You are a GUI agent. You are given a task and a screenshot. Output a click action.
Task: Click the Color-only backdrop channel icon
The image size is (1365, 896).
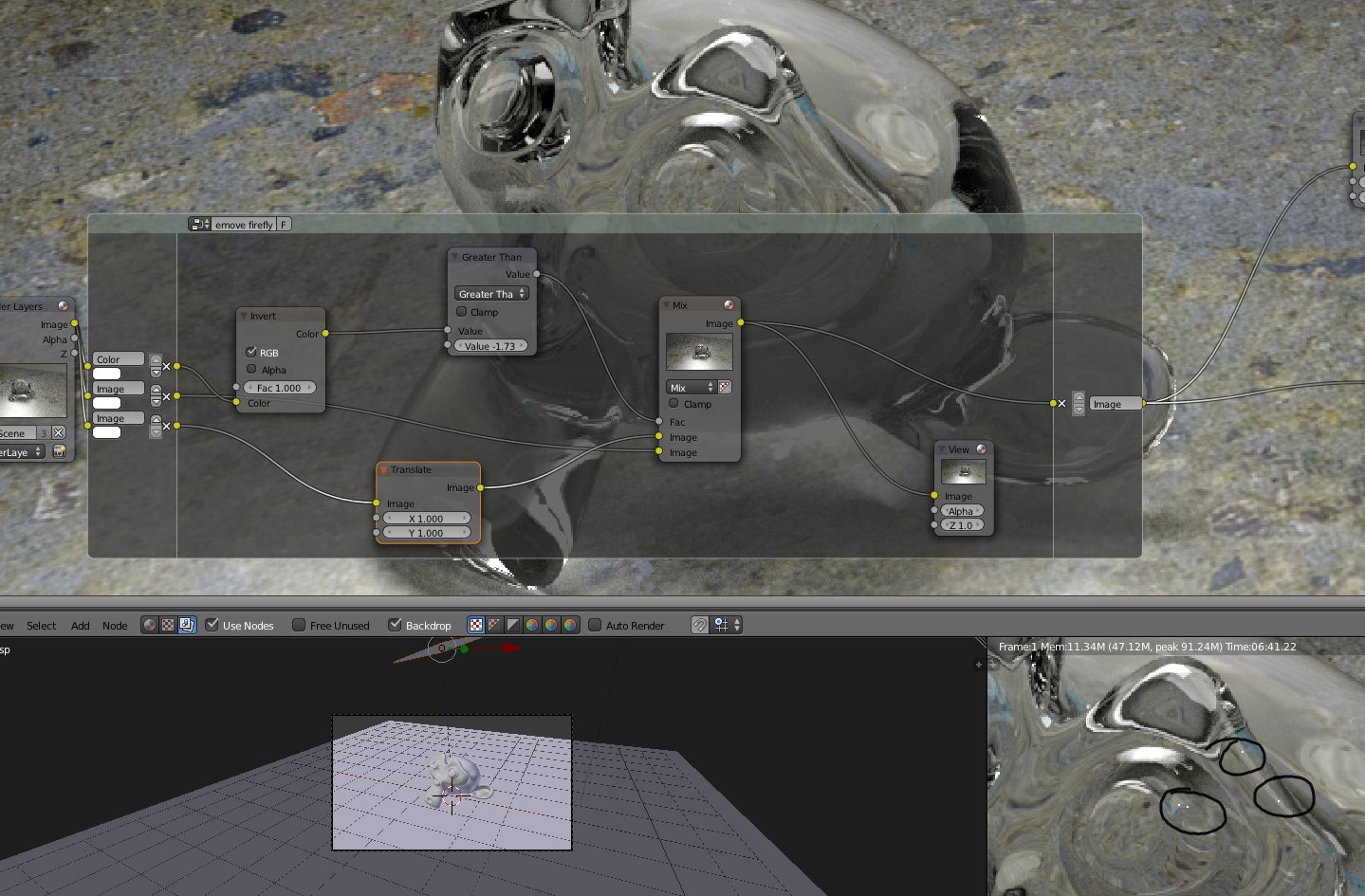click(494, 625)
